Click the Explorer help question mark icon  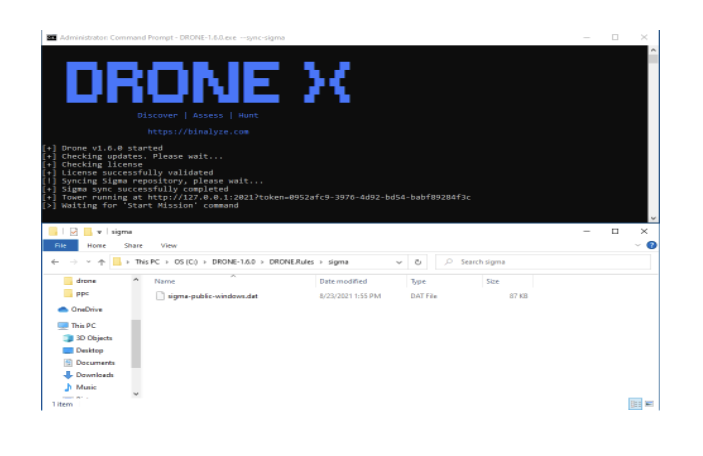tap(651, 245)
